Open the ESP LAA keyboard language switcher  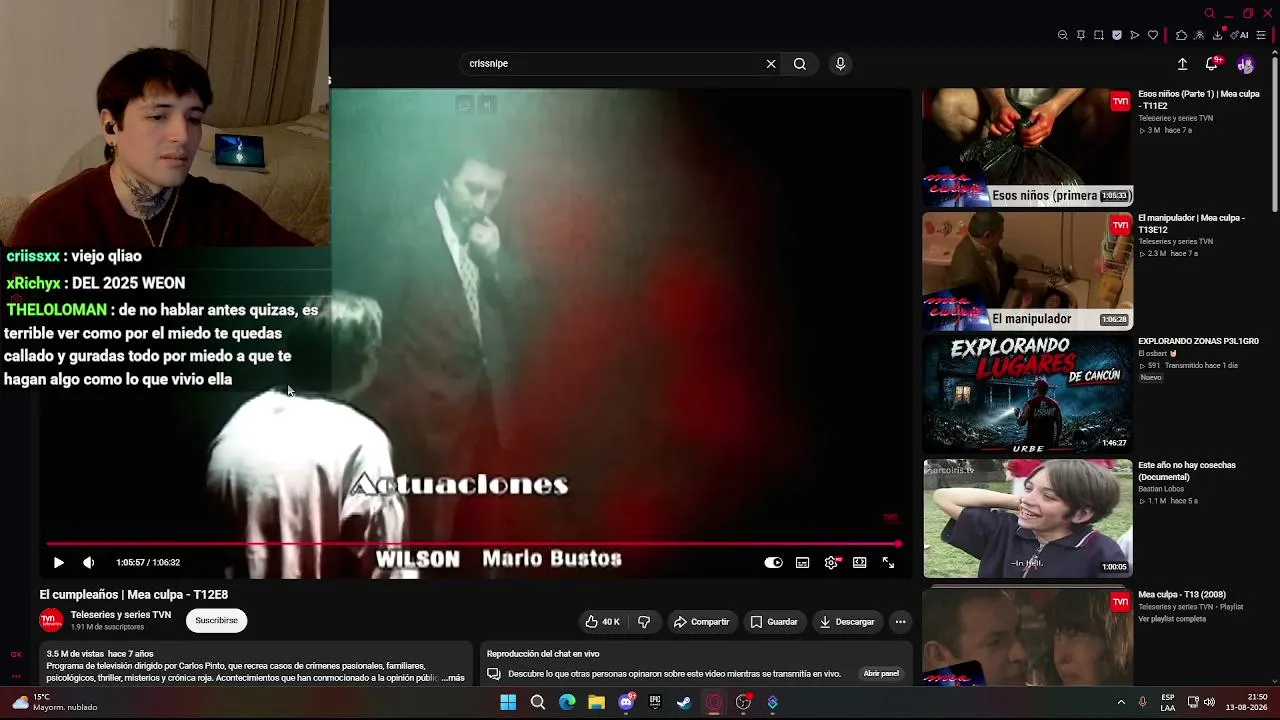1168,702
